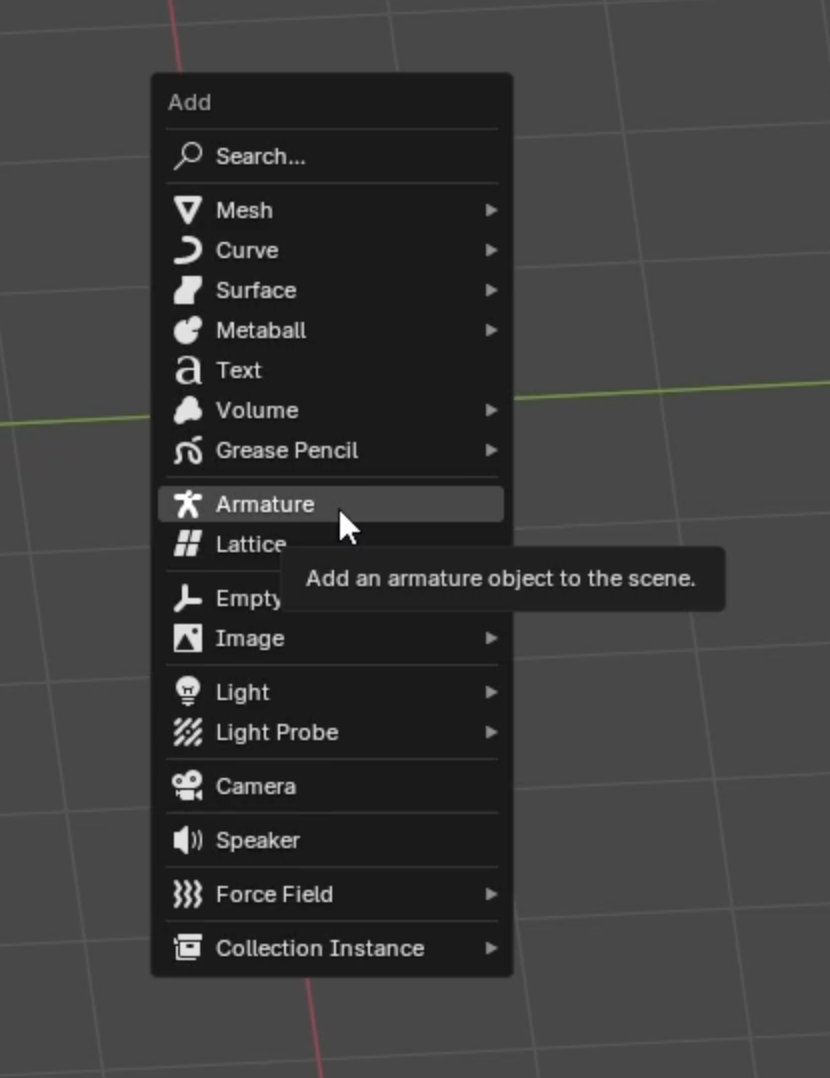Open the Volume menu entry
The width and height of the screenshot is (830, 1078).
click(331, 410)
